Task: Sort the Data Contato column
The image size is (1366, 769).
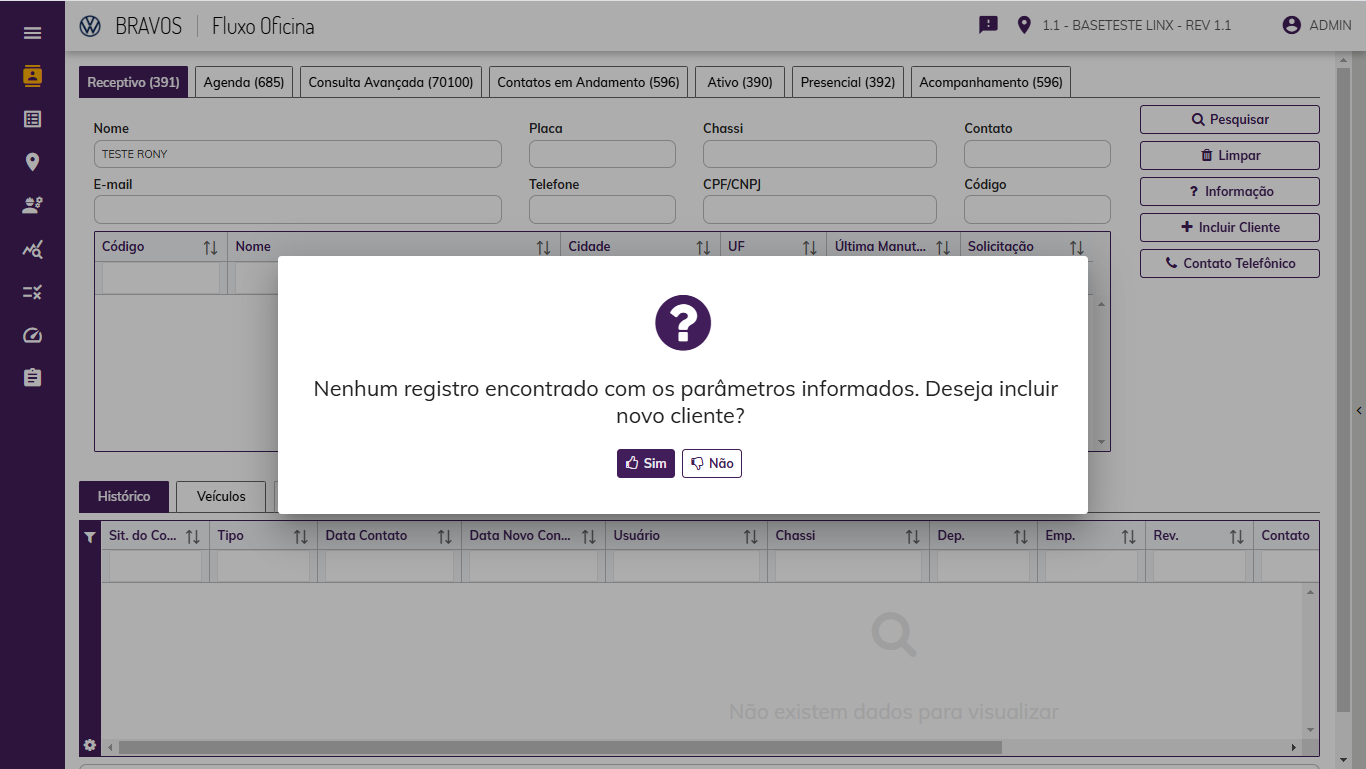Action: (x=444, y=537)
